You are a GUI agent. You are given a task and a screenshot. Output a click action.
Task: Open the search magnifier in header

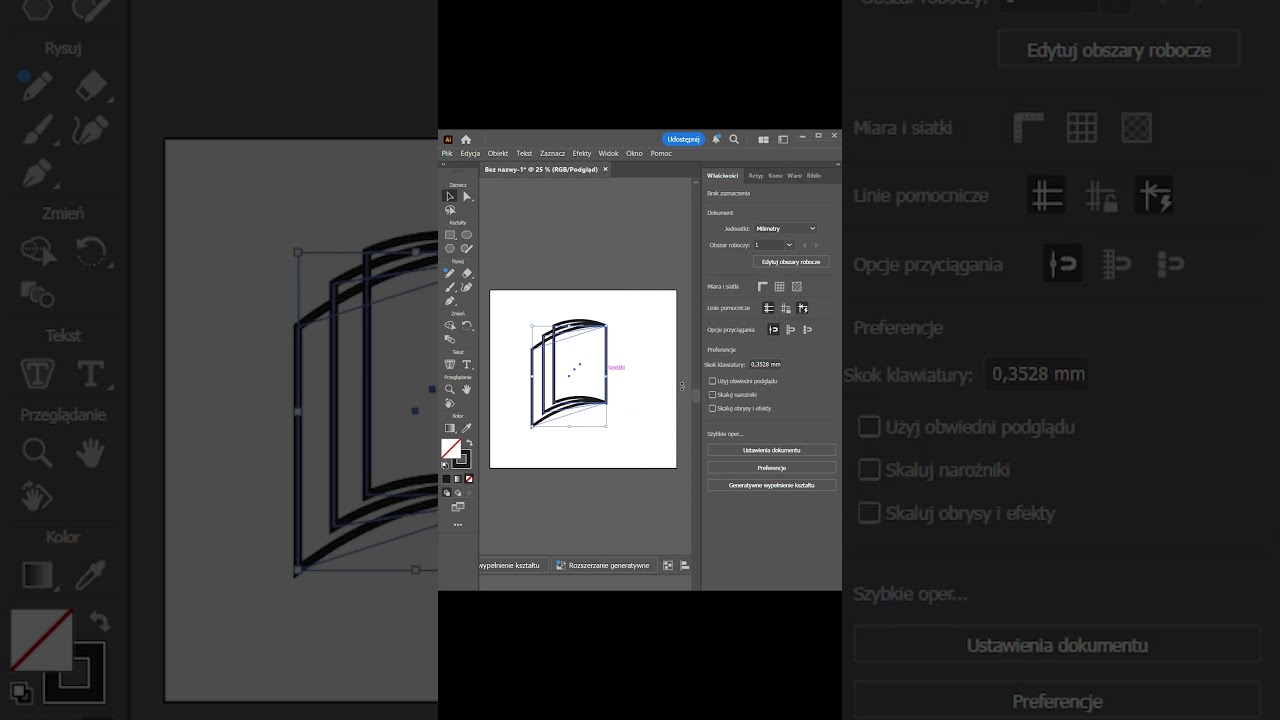click(734, 139)
